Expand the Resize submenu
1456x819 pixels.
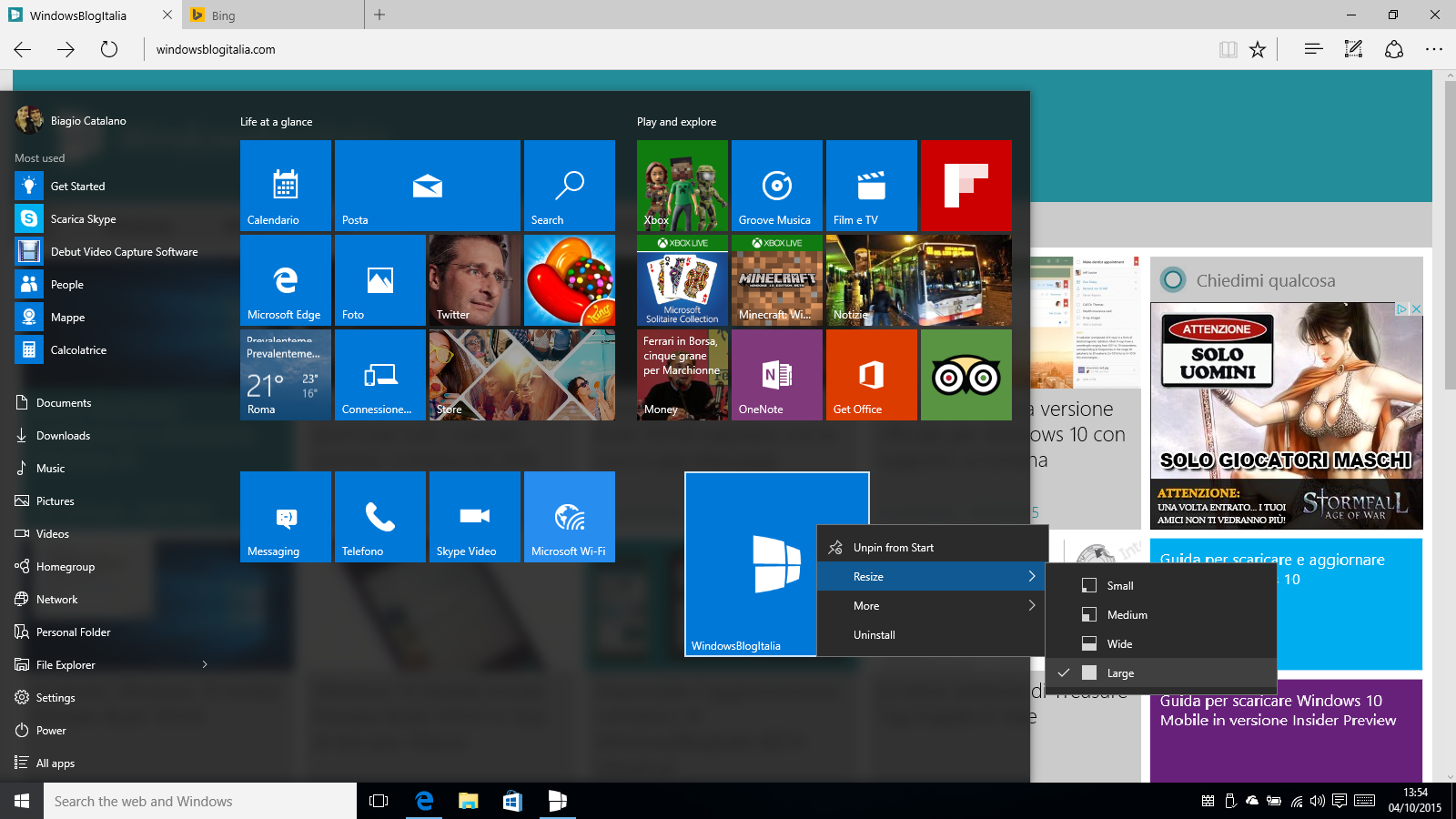[931, 577]
